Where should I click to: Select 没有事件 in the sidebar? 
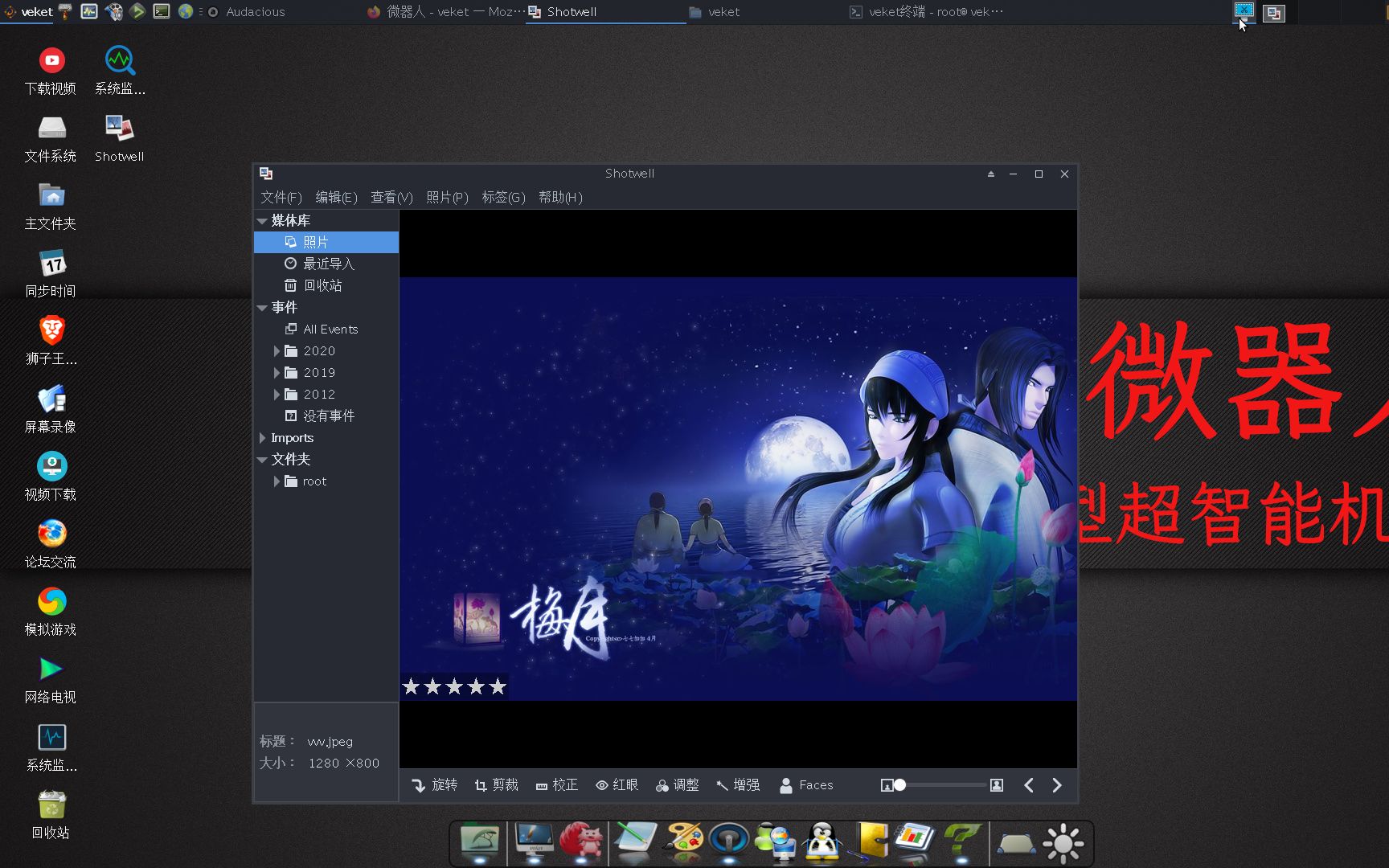(326, 416)
